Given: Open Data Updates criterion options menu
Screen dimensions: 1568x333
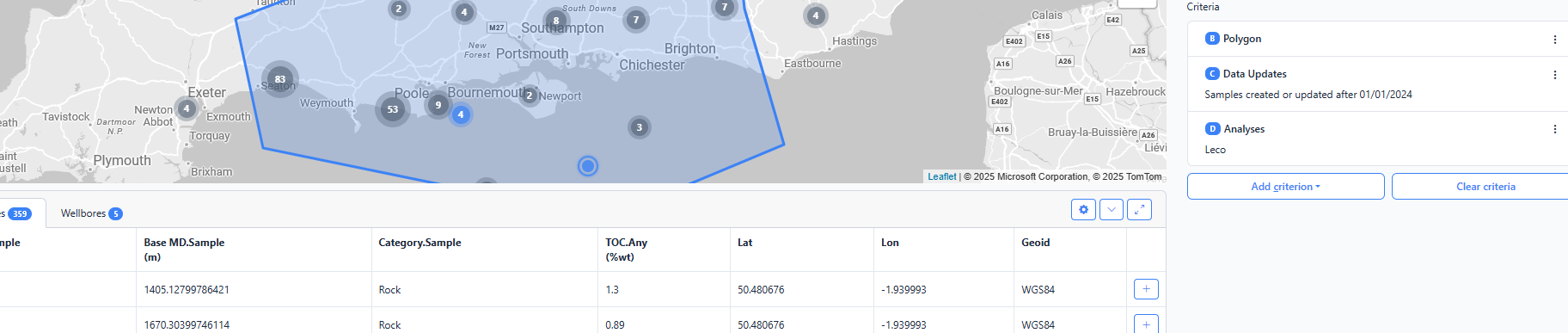Looking at the screenshot, I should [x=1554, y=74].
